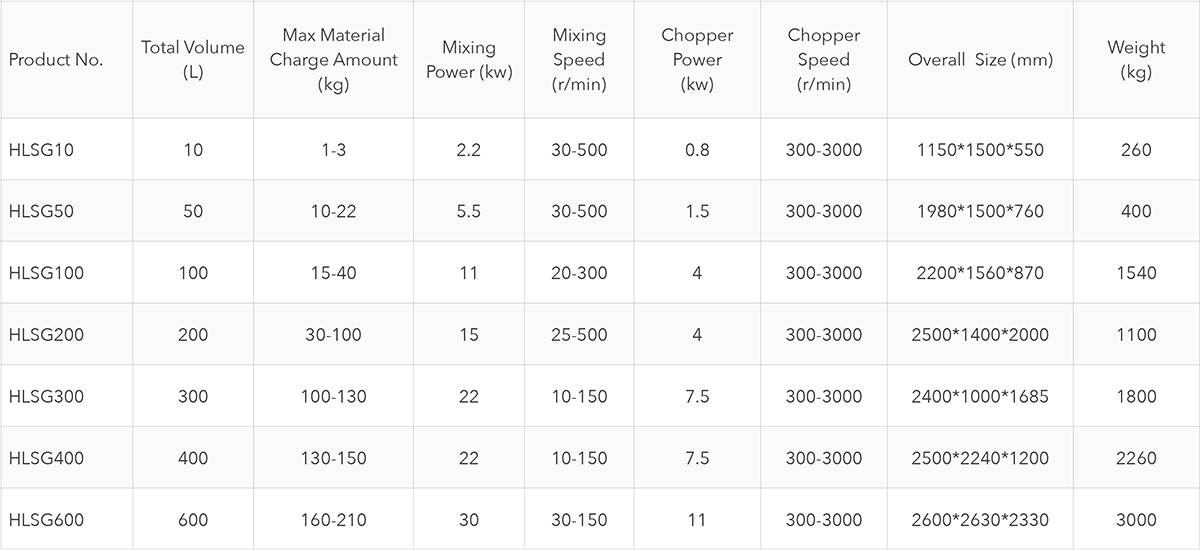The height and width of the screenshot is (551, 1200).
Task: Select the 0.8 chopper power cell
Action: point(698,150)
